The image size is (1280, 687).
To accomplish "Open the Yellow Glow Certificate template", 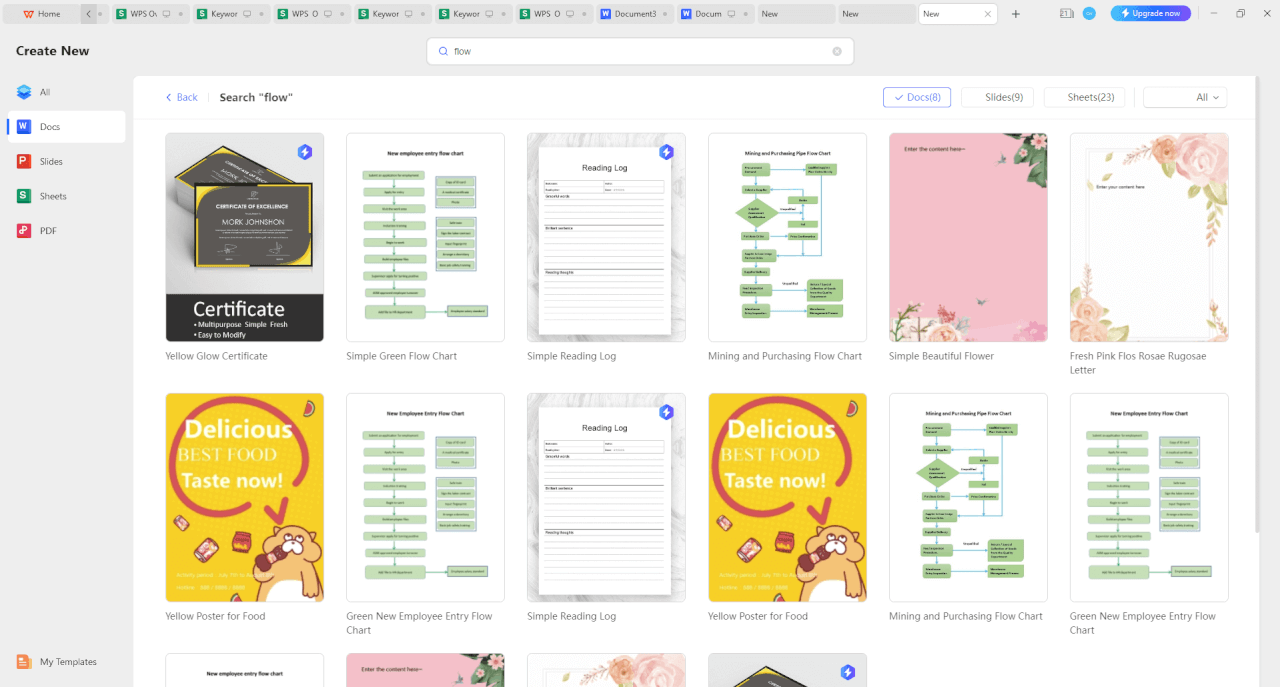I will tap(245, 237).
